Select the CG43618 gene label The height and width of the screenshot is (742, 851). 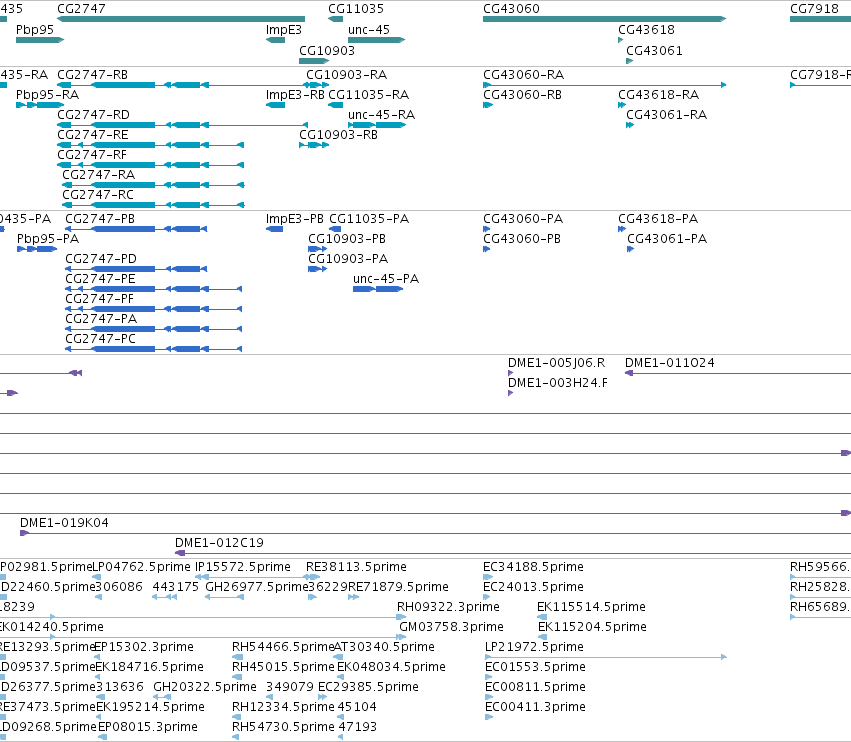tap(646, 30)
